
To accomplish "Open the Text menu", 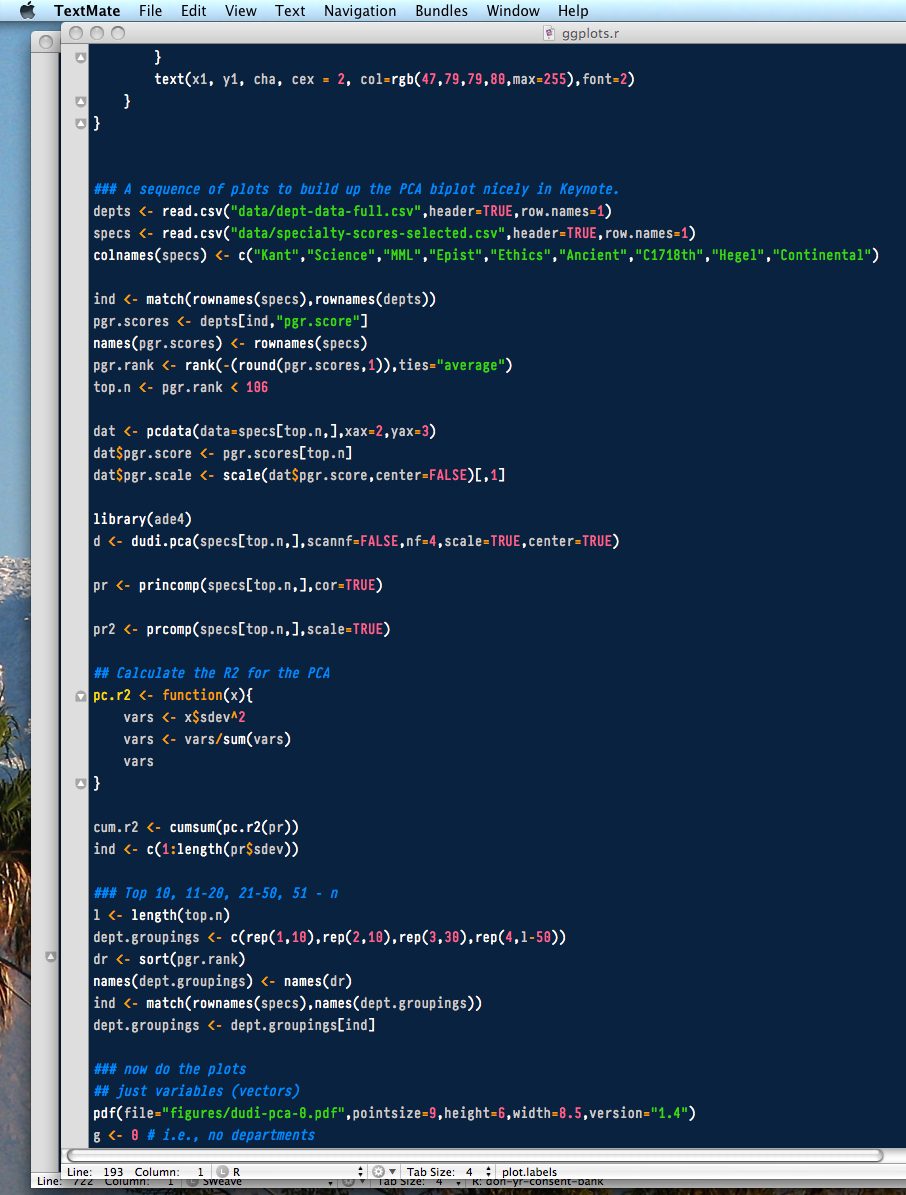I will click(x=290, y=11).
